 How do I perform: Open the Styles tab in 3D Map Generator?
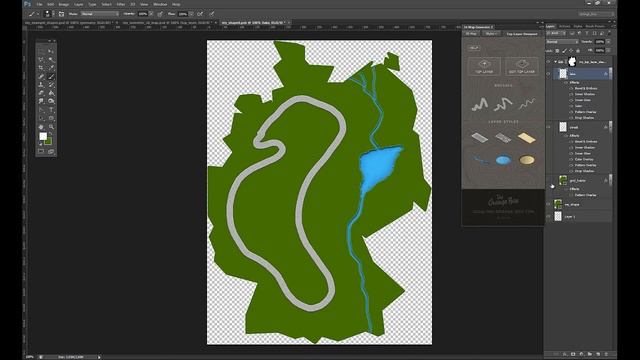click(x=491, y=34)
